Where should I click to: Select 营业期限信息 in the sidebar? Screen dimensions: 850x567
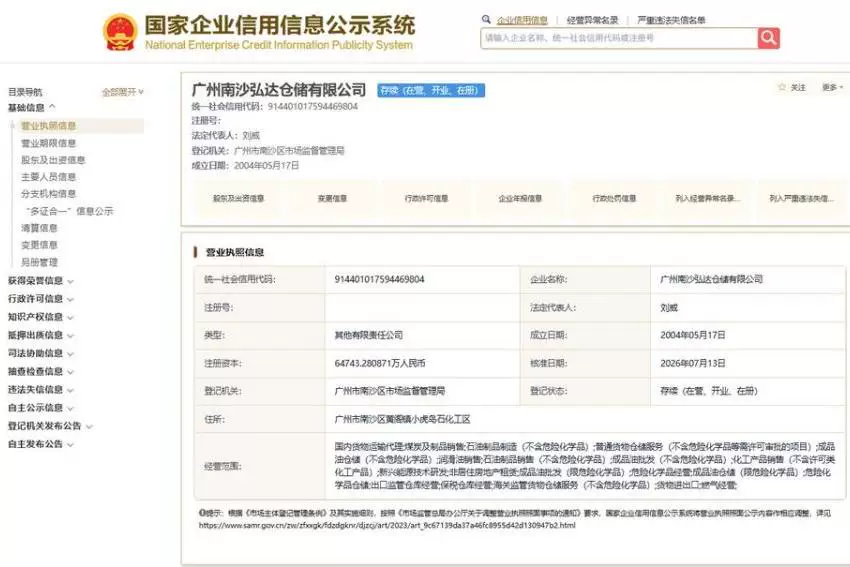click(x=48, y=143)
